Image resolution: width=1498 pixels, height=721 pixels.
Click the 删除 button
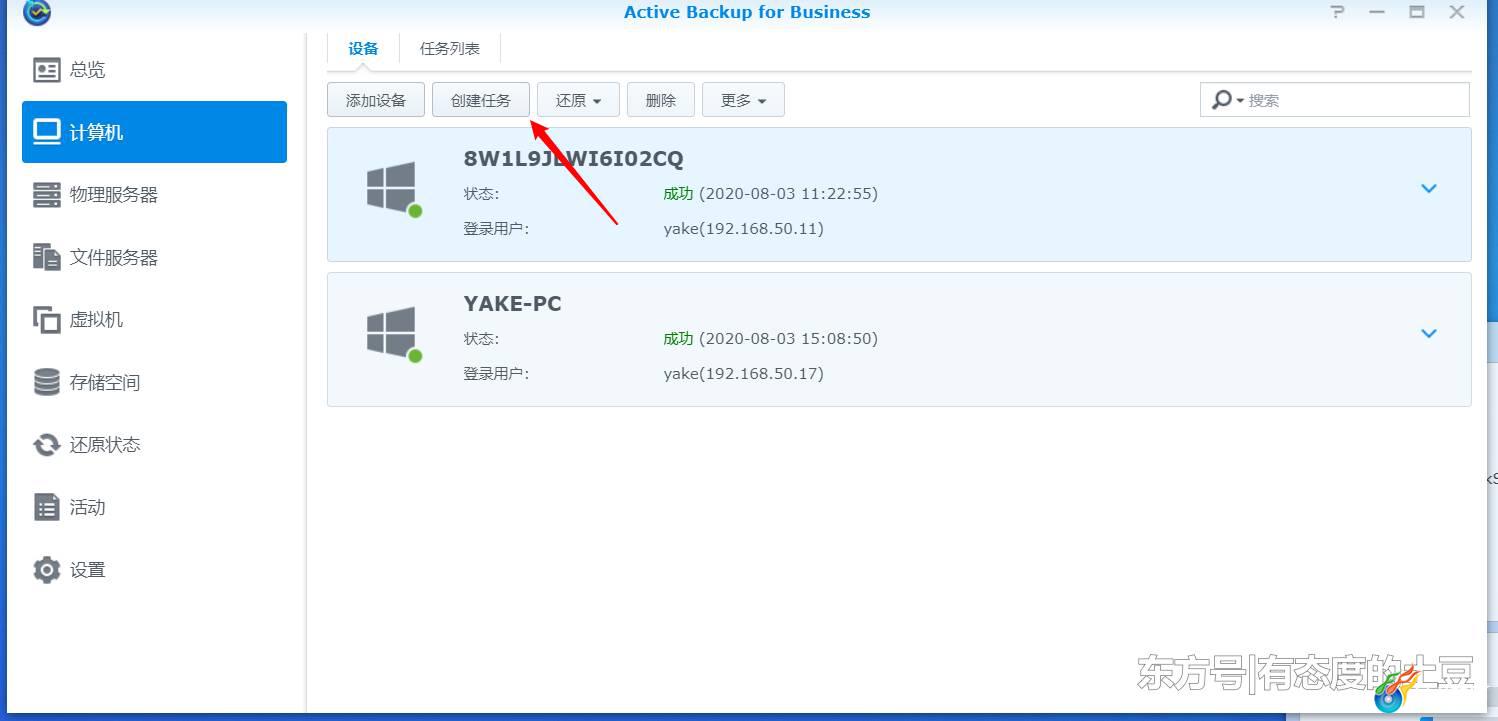(x=661, y=100)
